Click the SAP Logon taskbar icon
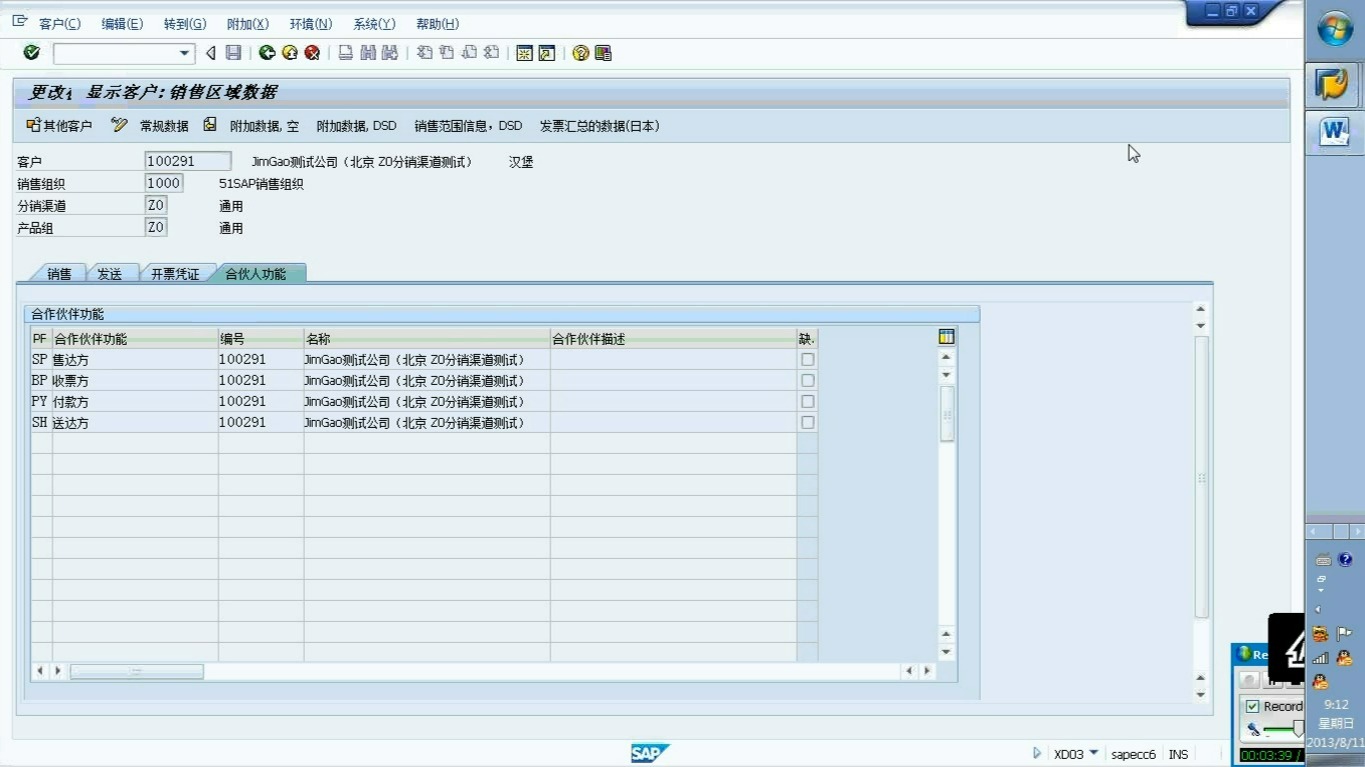Image resolution: width=1365 pixels, height=767 pixels. tap(1334, 84)
